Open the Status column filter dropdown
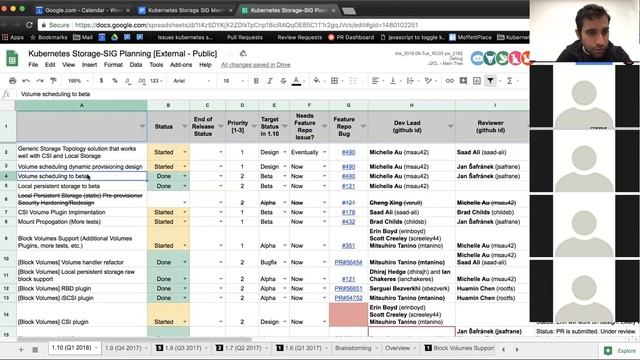The image size is (640, 360). point(184,127)
